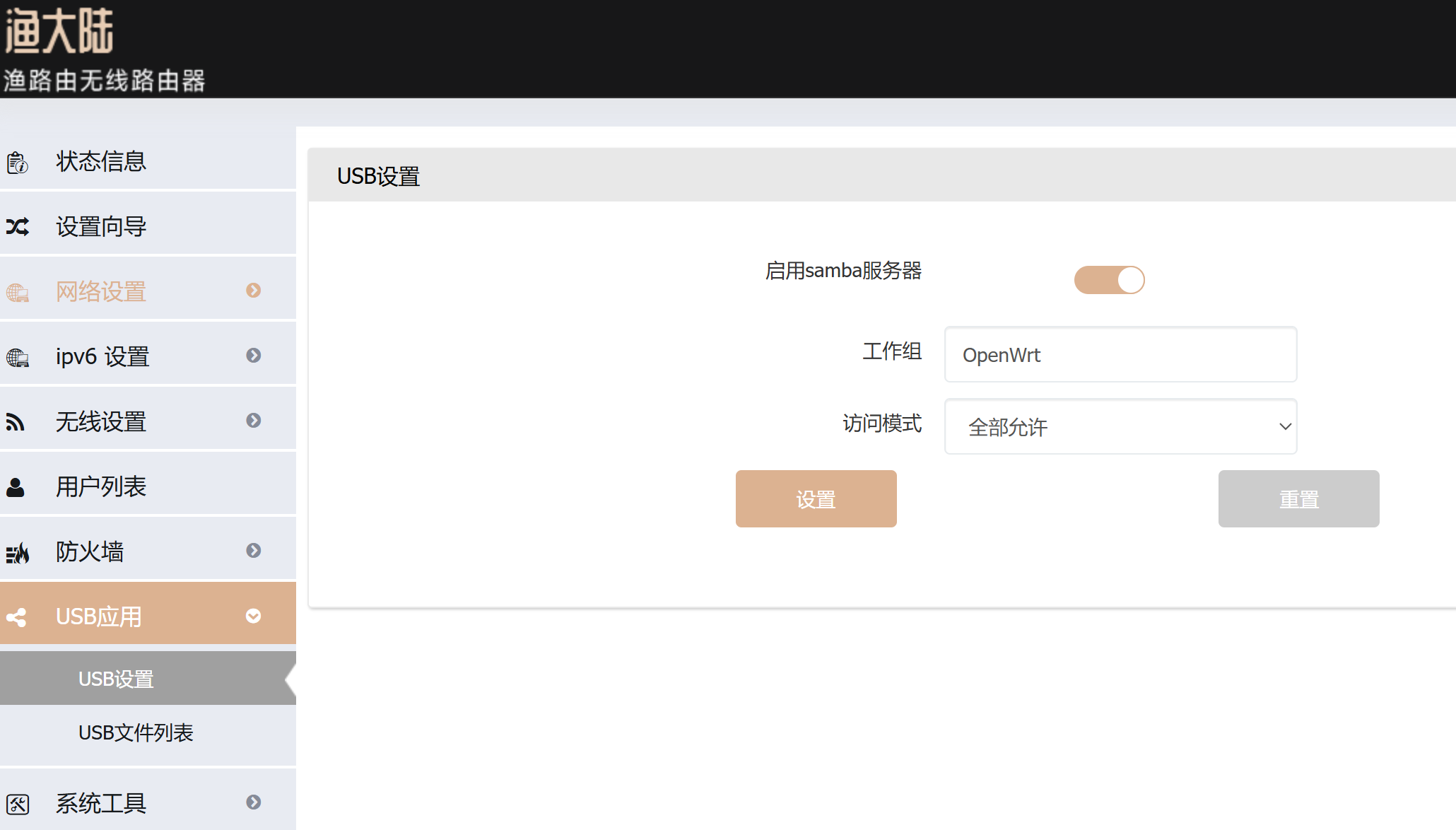The height and width of the screenshot is (830, 1456).
Task: Click the 设置 apply button
Action: 816,499
